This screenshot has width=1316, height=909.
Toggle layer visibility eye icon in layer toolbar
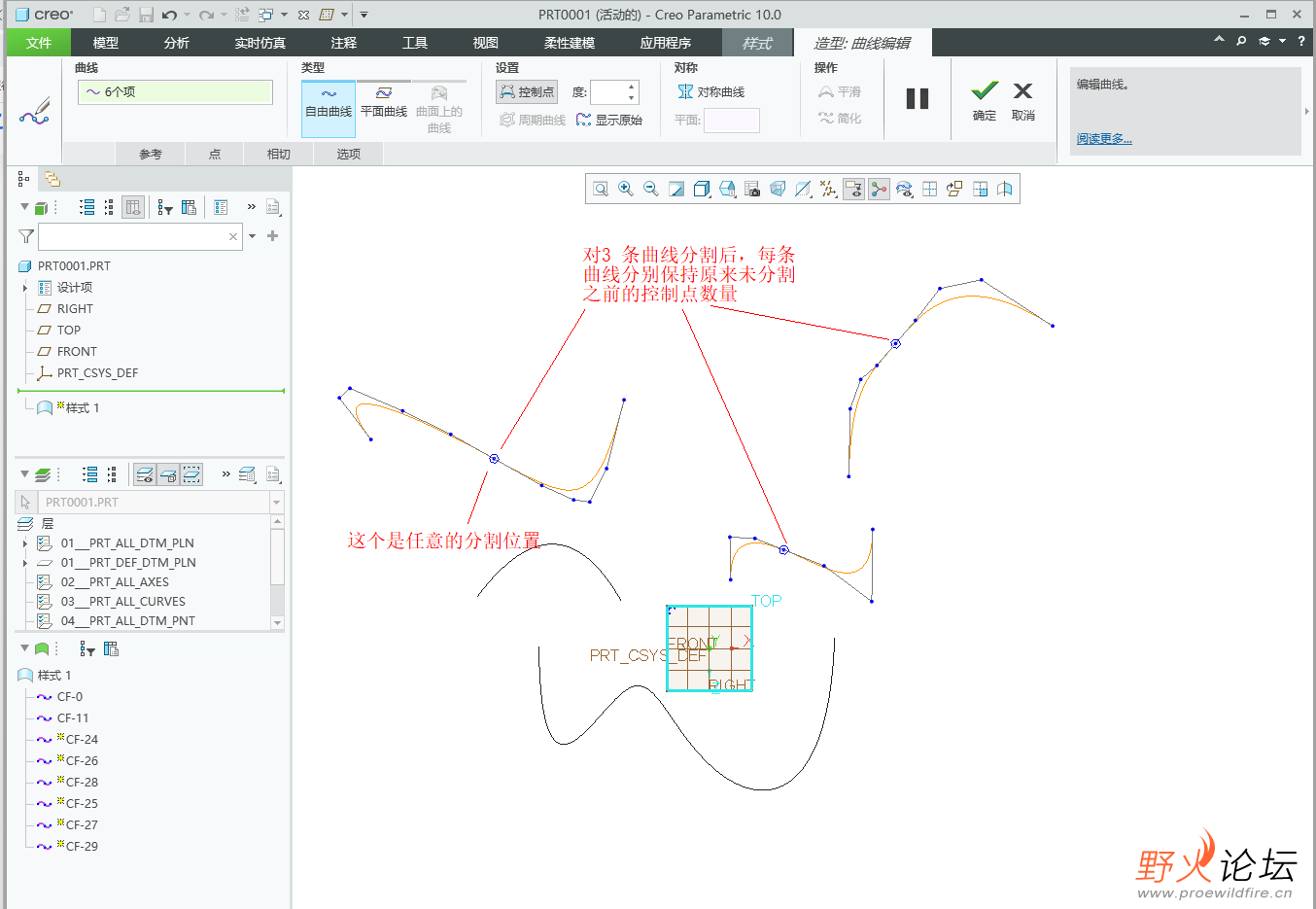pyautogui.click(x=144, y=474)
